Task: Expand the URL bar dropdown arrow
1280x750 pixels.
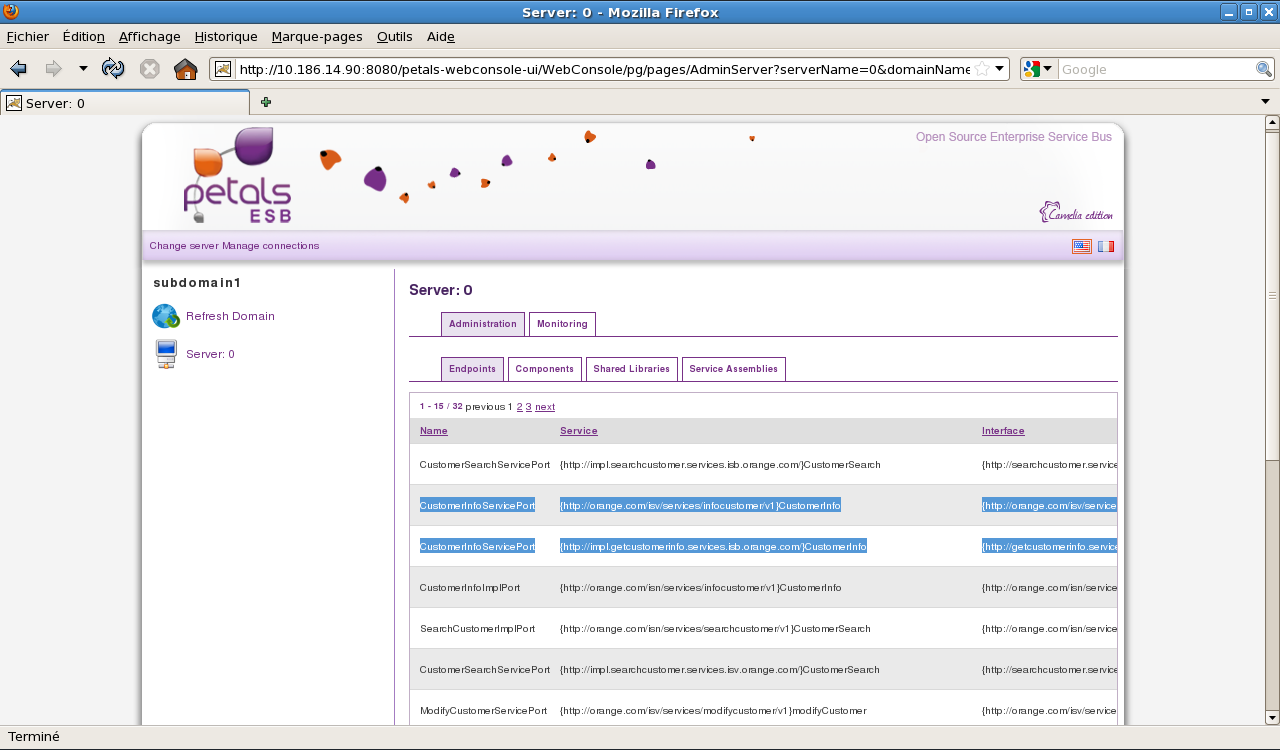Action: [999, 69]
